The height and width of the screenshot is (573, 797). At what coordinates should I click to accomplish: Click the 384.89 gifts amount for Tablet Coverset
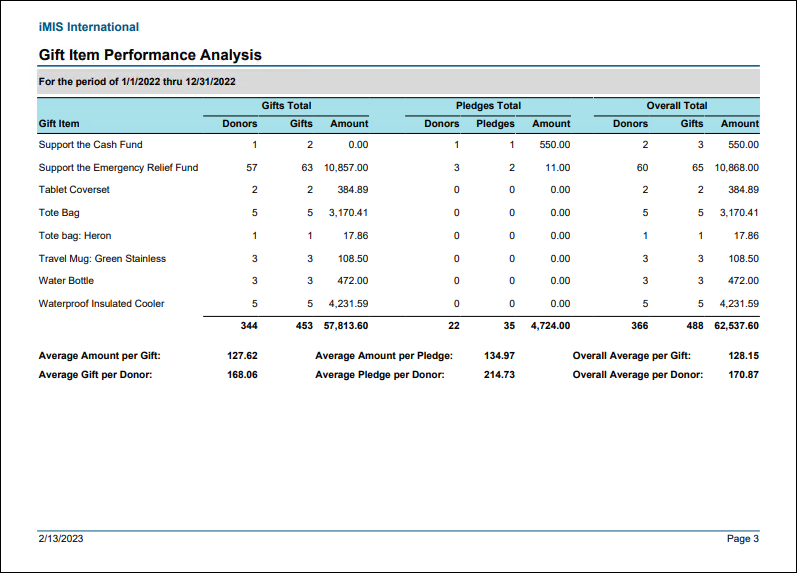point(353,190)
